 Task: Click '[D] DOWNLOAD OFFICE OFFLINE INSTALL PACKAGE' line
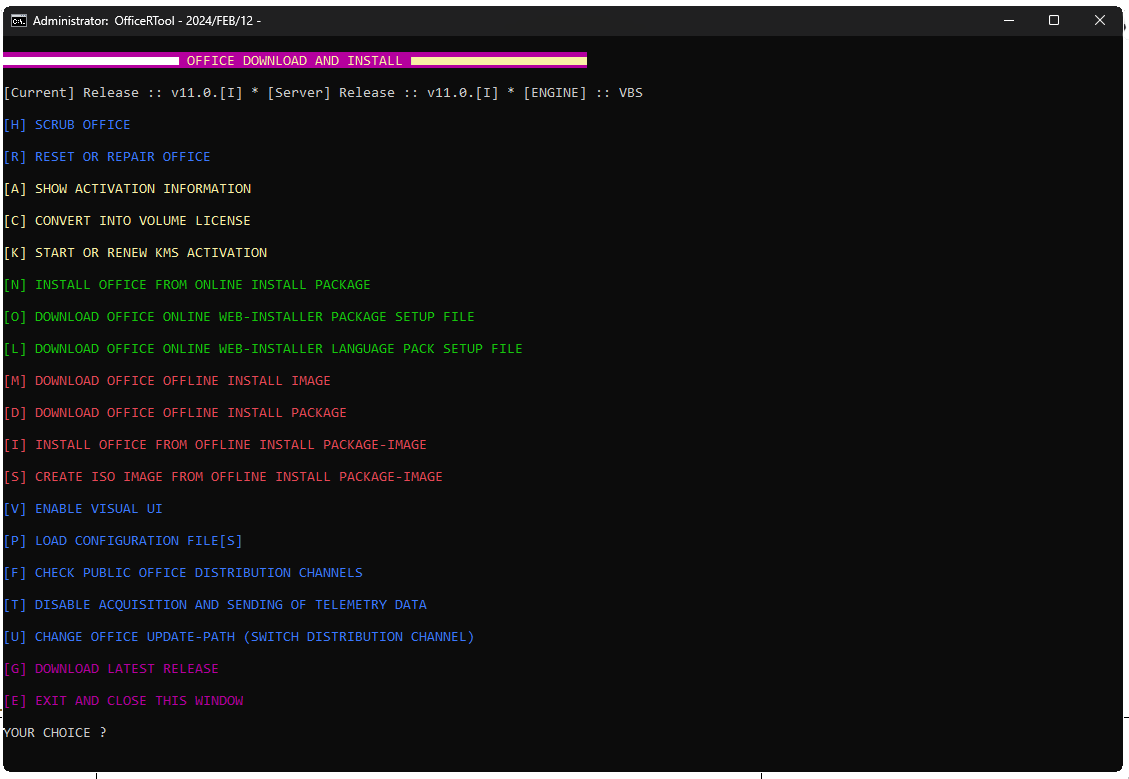coord(175,413)
